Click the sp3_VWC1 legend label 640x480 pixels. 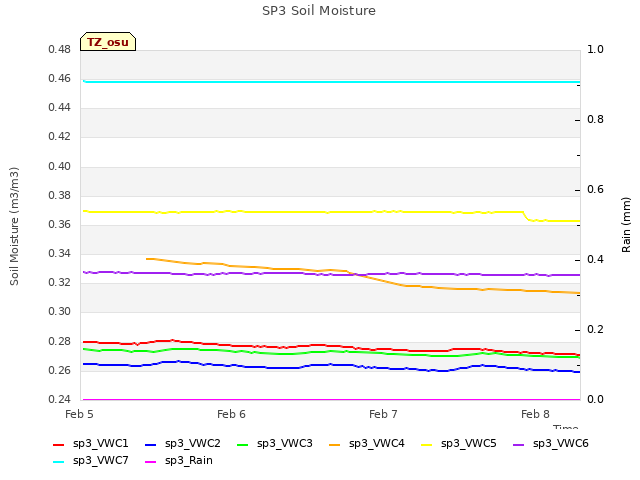tap(100, 443)
